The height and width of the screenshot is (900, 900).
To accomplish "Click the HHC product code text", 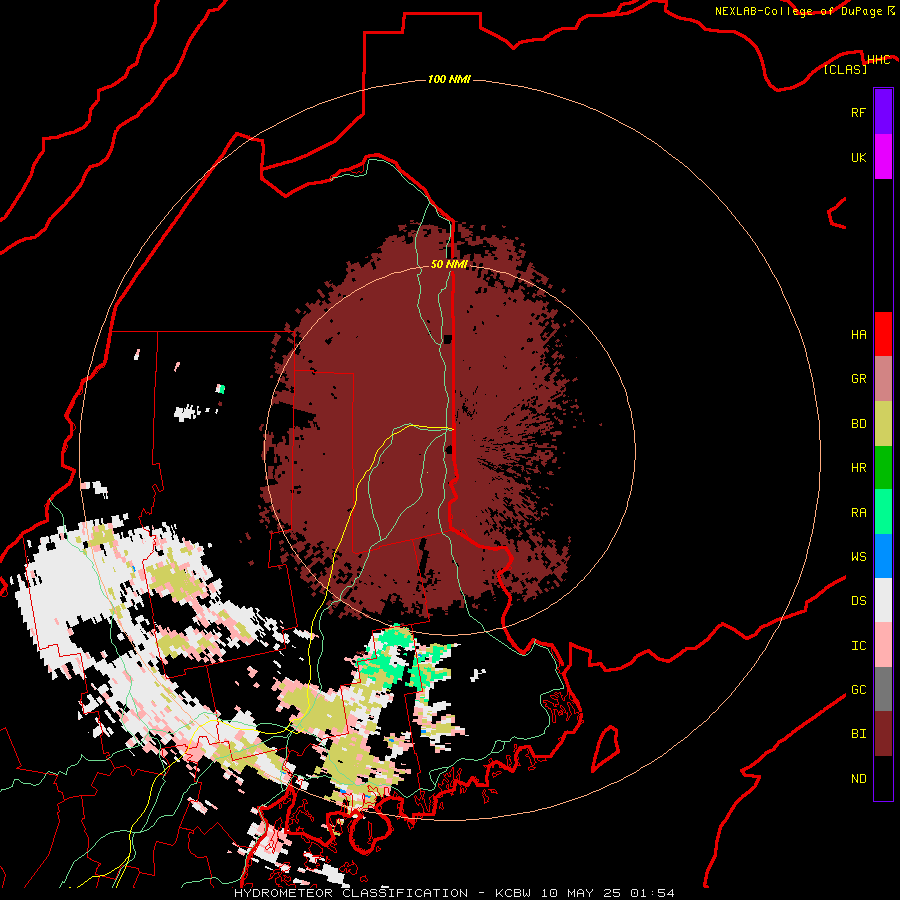I will click(x=878, y=60).
